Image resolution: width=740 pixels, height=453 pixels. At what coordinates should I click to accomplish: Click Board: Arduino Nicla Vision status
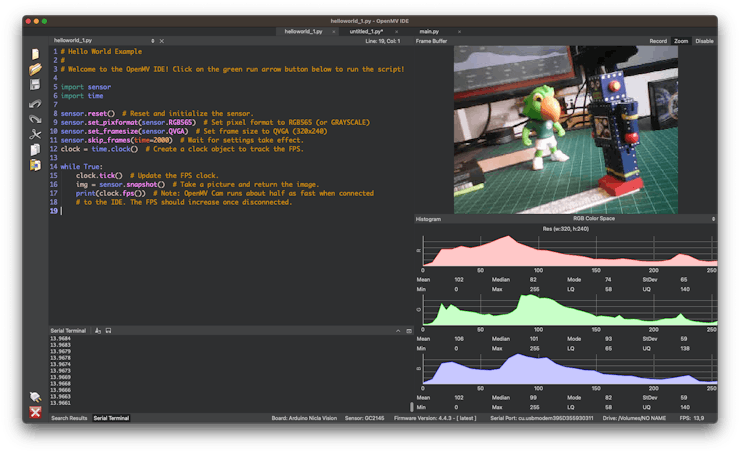pos(304,418)
